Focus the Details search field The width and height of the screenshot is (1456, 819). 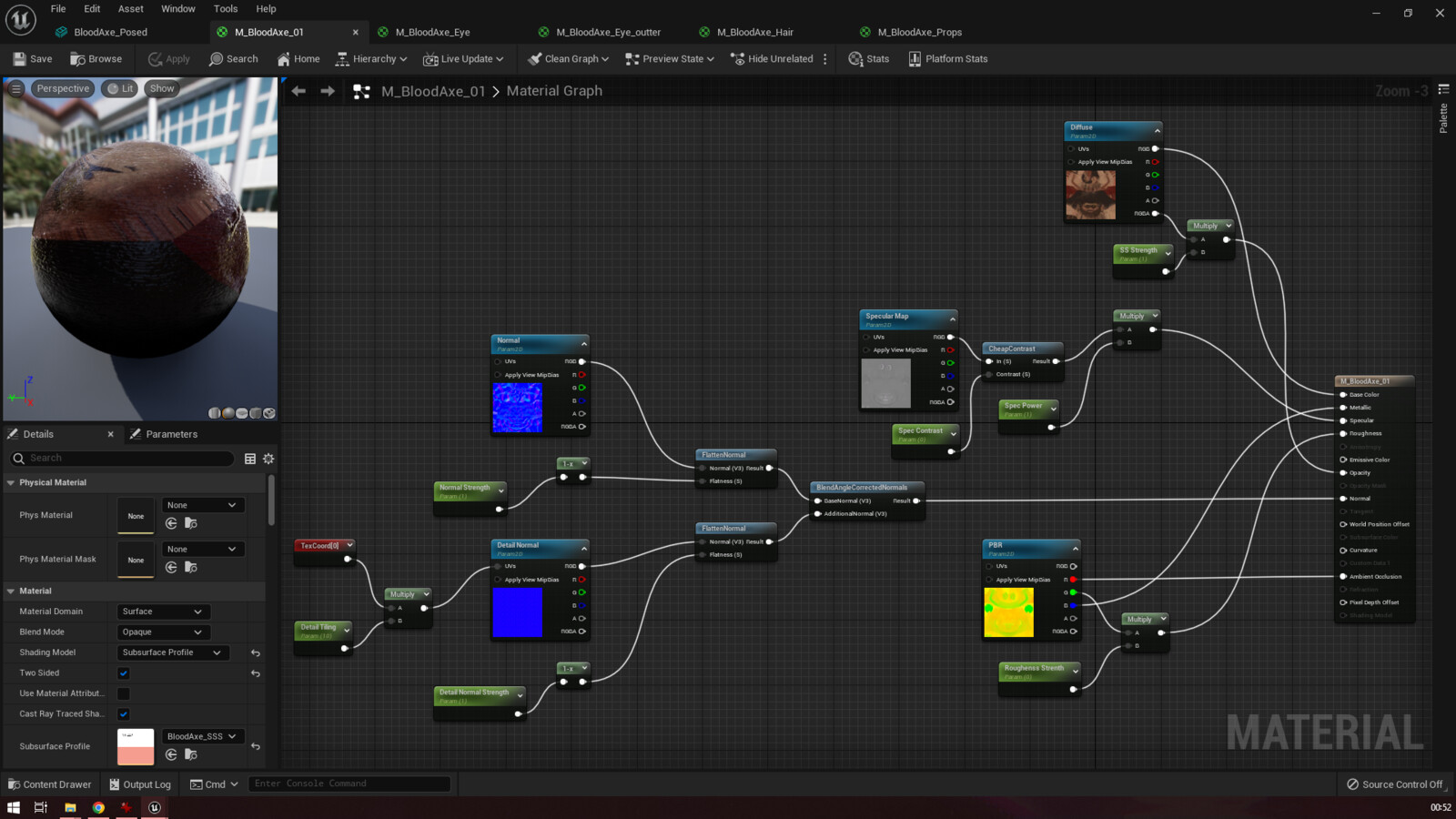click(x=121, y=459)
